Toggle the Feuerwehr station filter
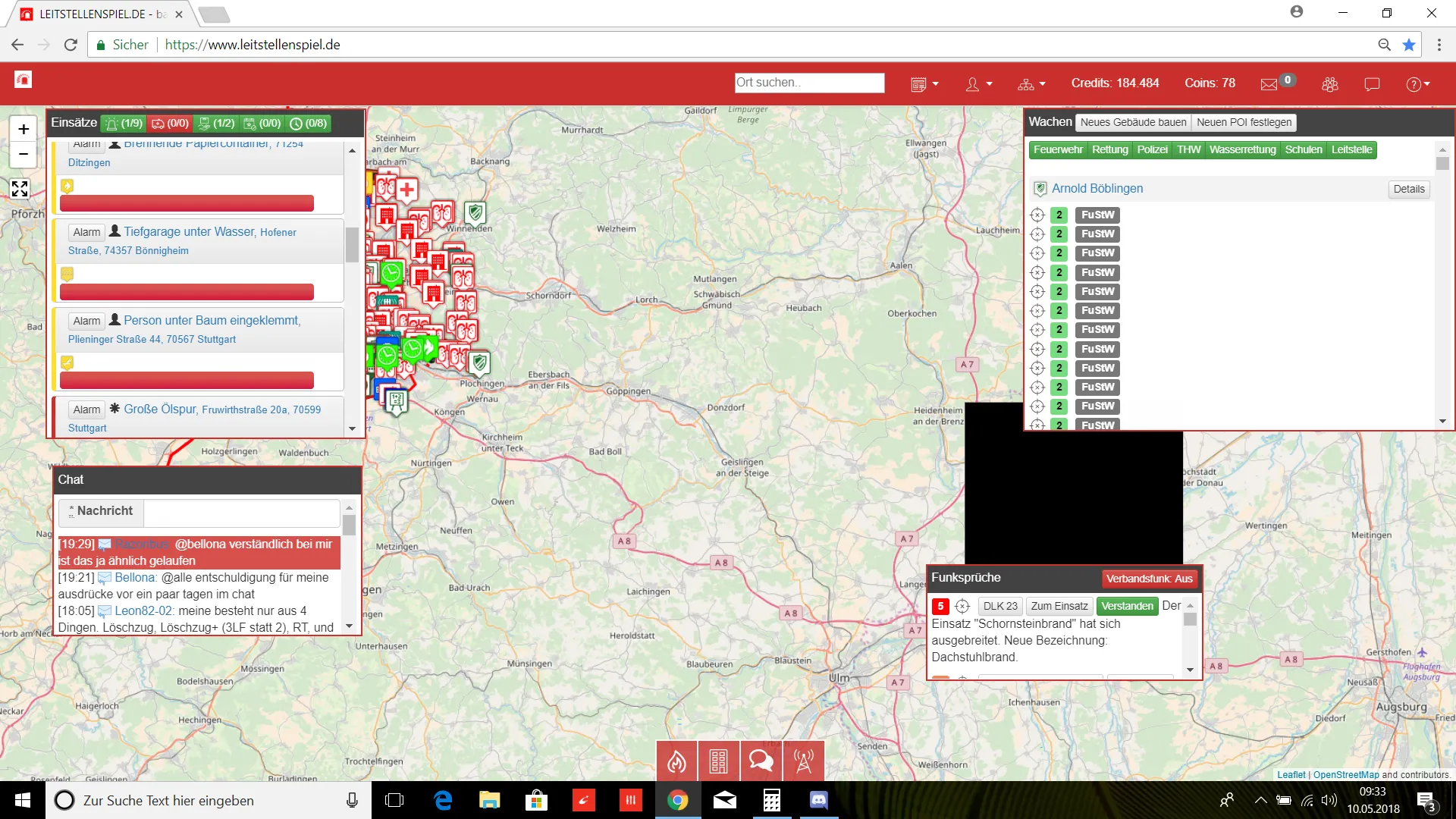1456x819 pixels. 1058,149
